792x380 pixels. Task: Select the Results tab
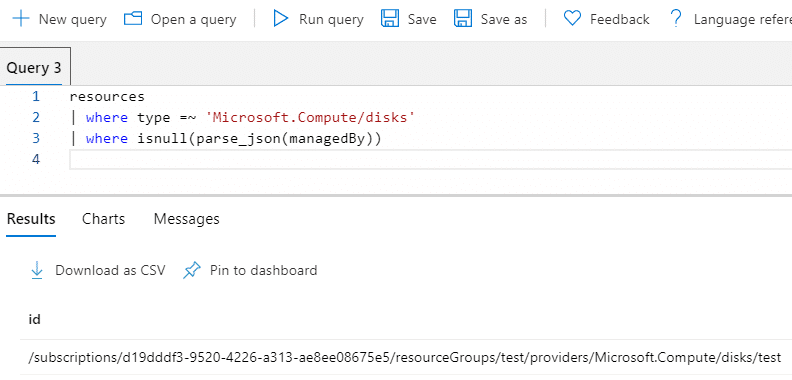pyautogui.click(x=31, y=219)
